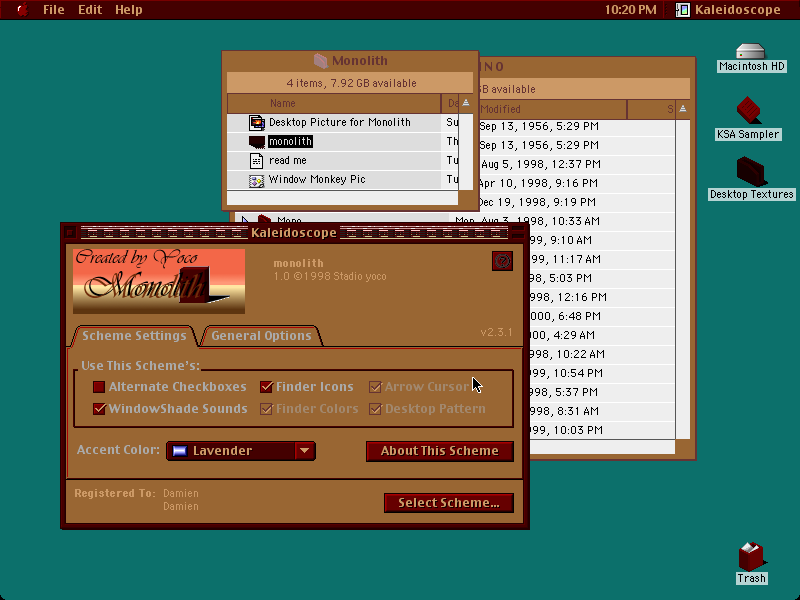Click the Select Scheme... button
The width and height of the screenshot is (800, 600).
(449, 503)
